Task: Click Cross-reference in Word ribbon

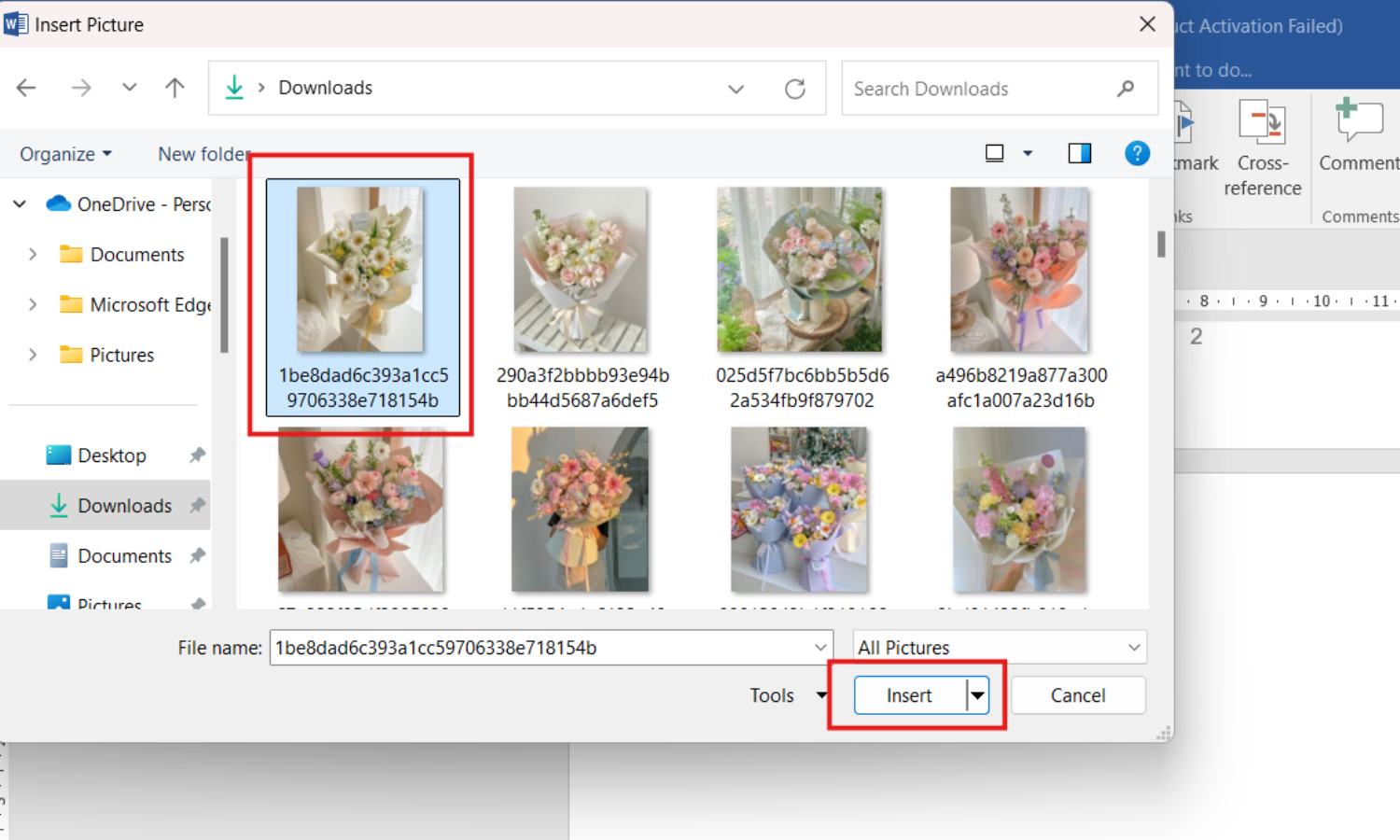Action: [1263, 147]
